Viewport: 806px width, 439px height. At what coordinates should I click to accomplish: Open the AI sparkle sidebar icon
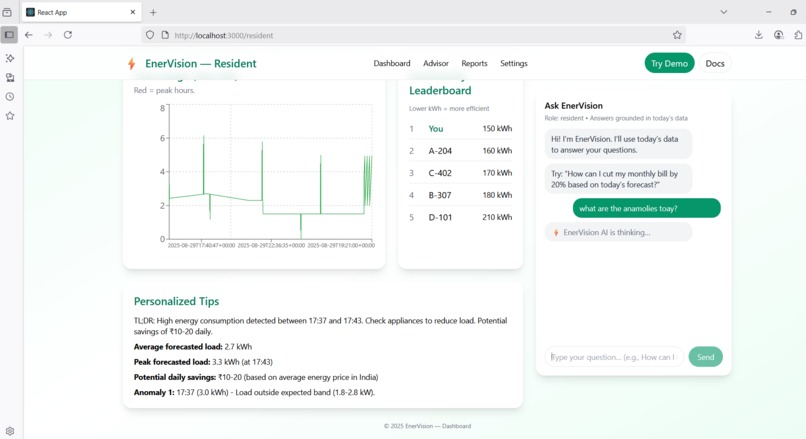click(10, 58)
